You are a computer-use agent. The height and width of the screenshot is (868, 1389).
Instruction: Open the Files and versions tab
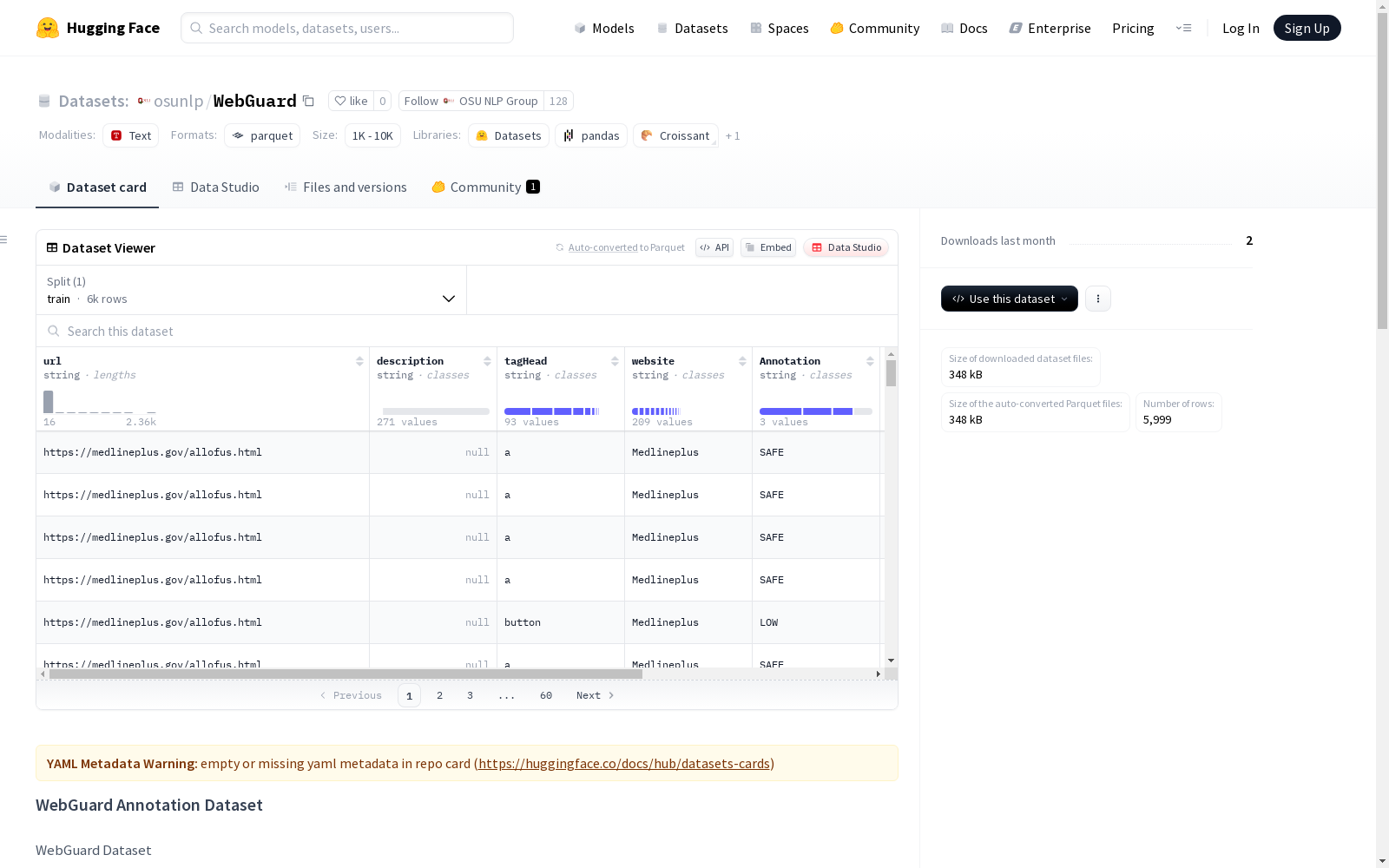click(x=346, y=187)
